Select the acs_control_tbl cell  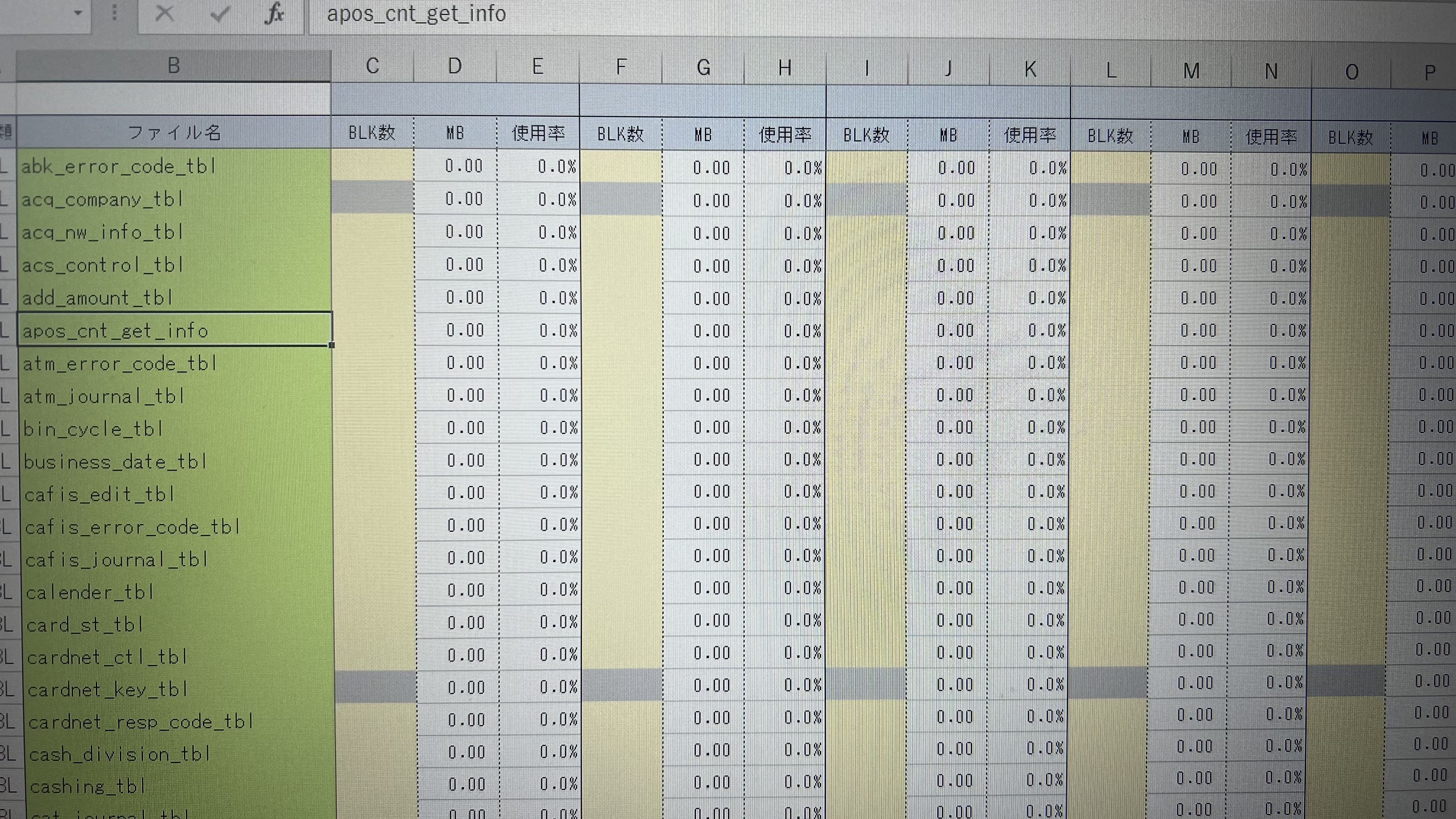[x=174, y=265]
